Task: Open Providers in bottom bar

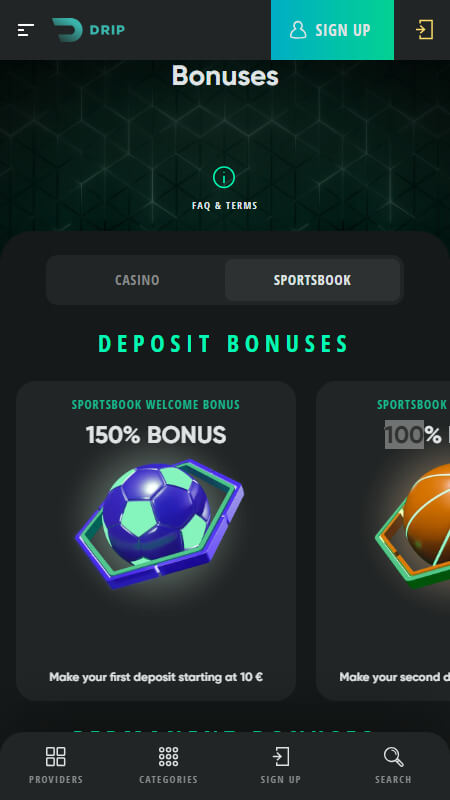Action: coord(56,765)
